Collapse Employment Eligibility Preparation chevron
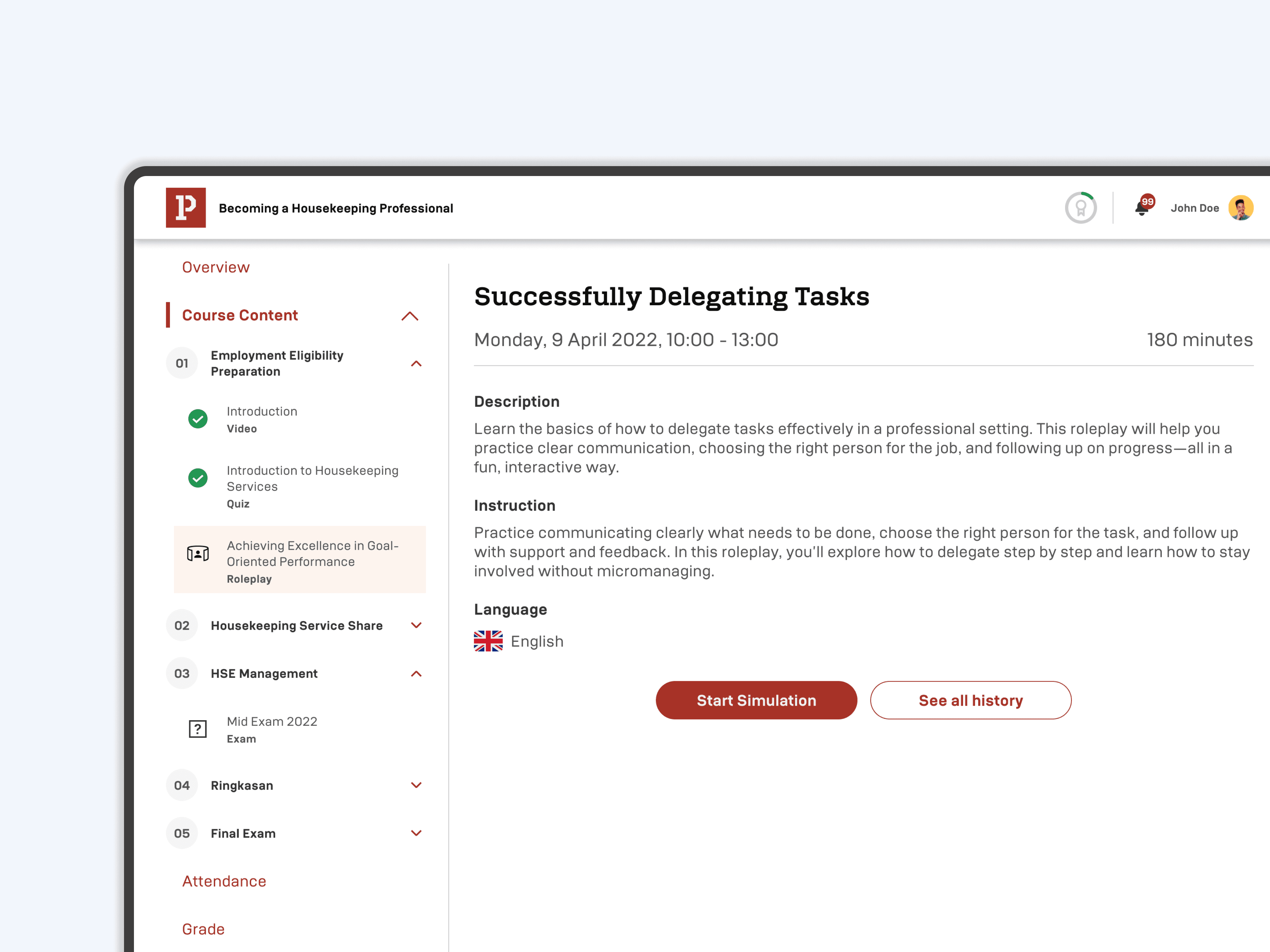Viewport: 1270px width, 952px height. [x=416, y=364]
